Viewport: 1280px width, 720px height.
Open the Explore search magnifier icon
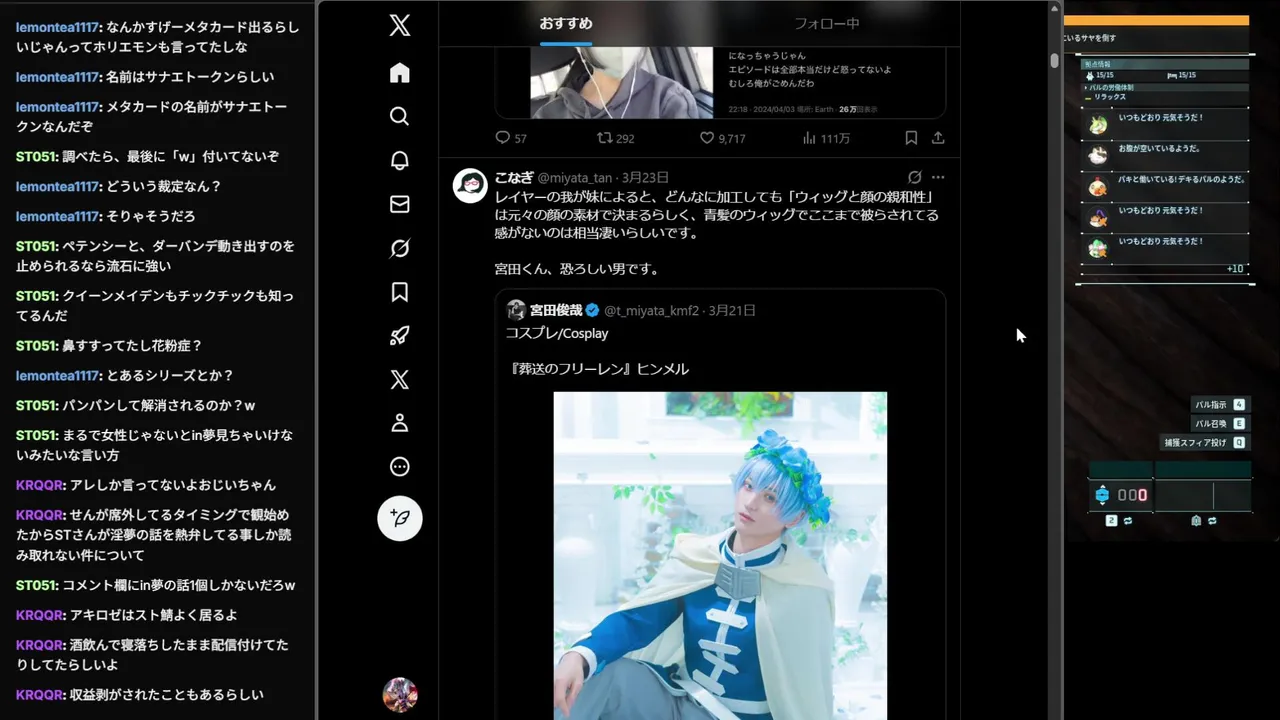point(399,116)
